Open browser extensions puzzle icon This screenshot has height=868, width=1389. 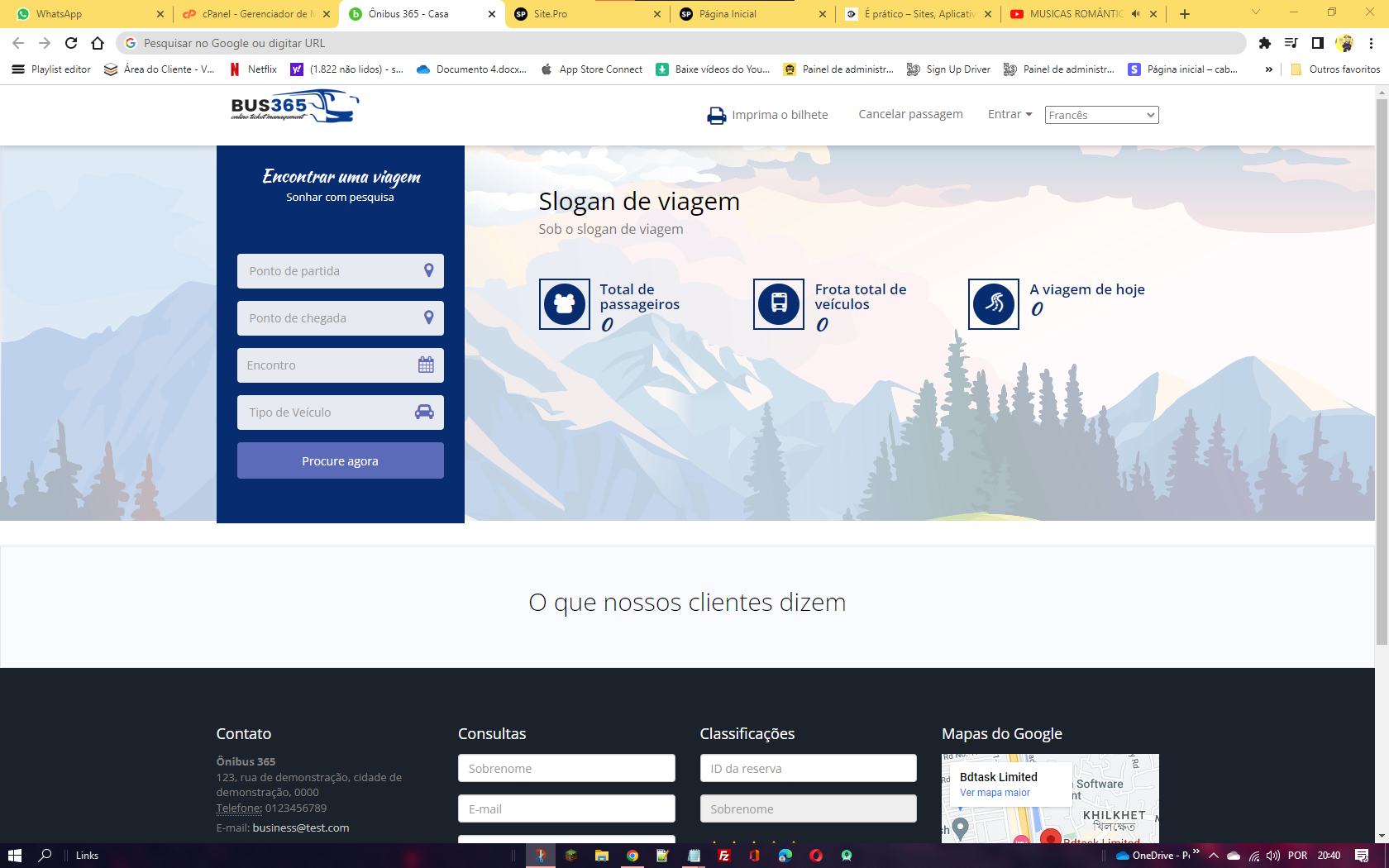[1264, 43]
